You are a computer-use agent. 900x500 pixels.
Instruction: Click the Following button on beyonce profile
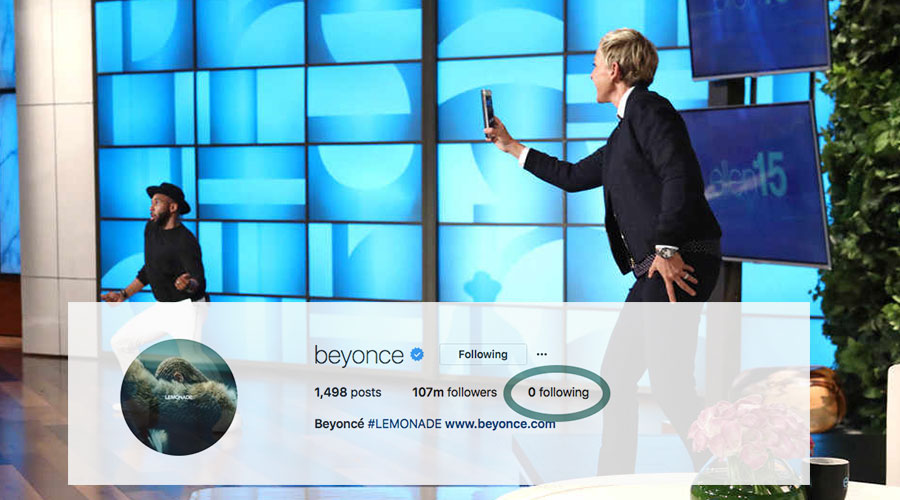pos(483,354)
